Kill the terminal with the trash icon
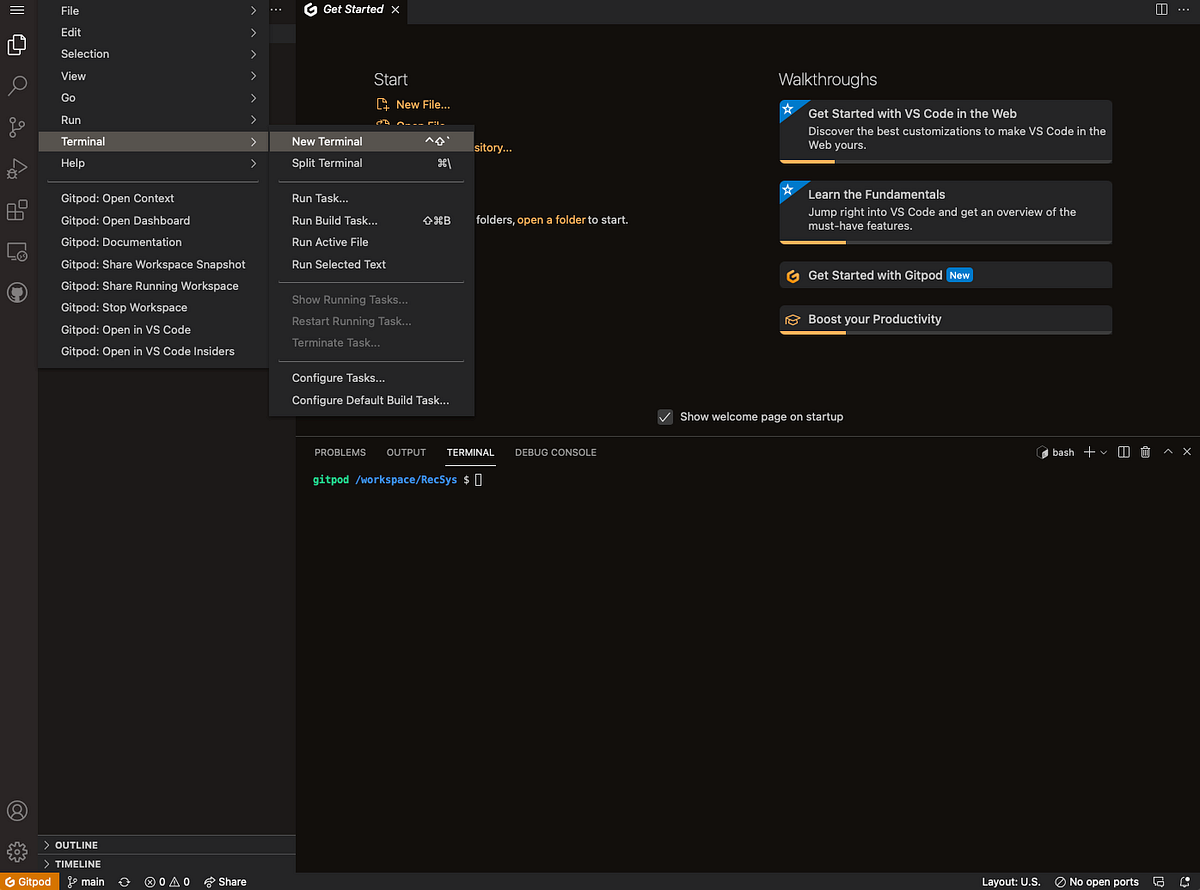This screenshot has width=1200, height=890. click(x=1145, y=452)
